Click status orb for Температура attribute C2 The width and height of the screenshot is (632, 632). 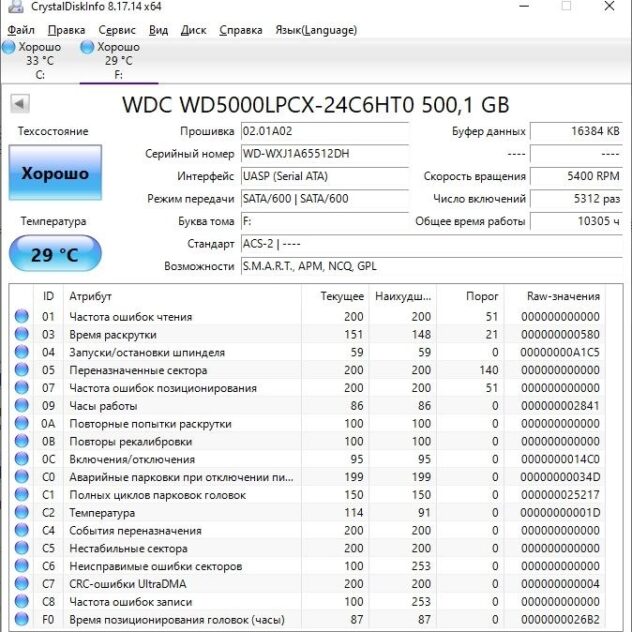22,513
